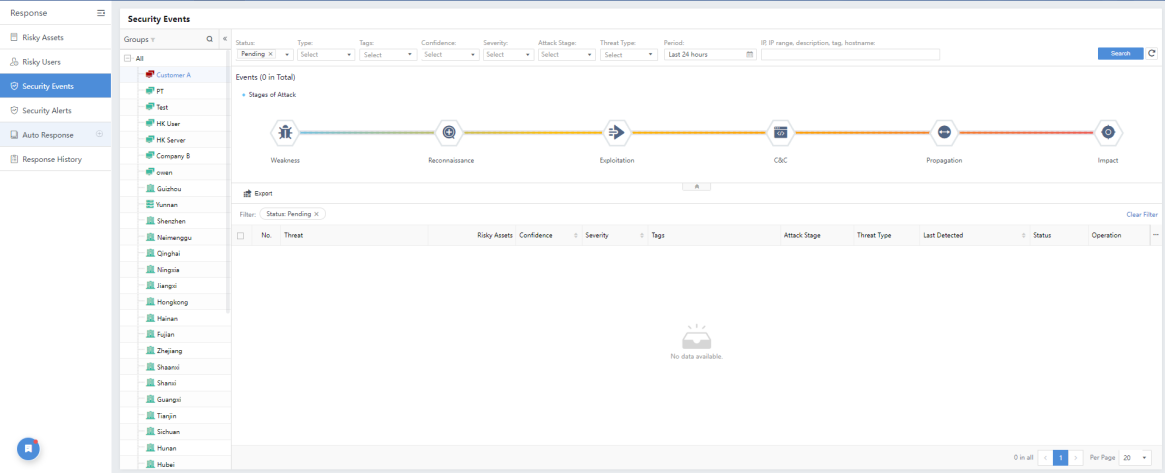Toggle select-all checkbox in table header

pos(240,235)
